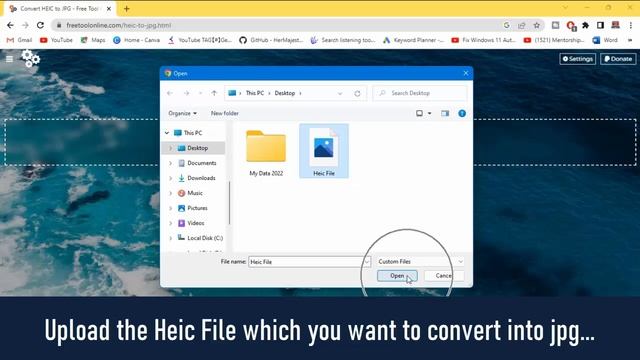Click Cancel button in file dialog
Screen dimensions: 640x360
444,276
